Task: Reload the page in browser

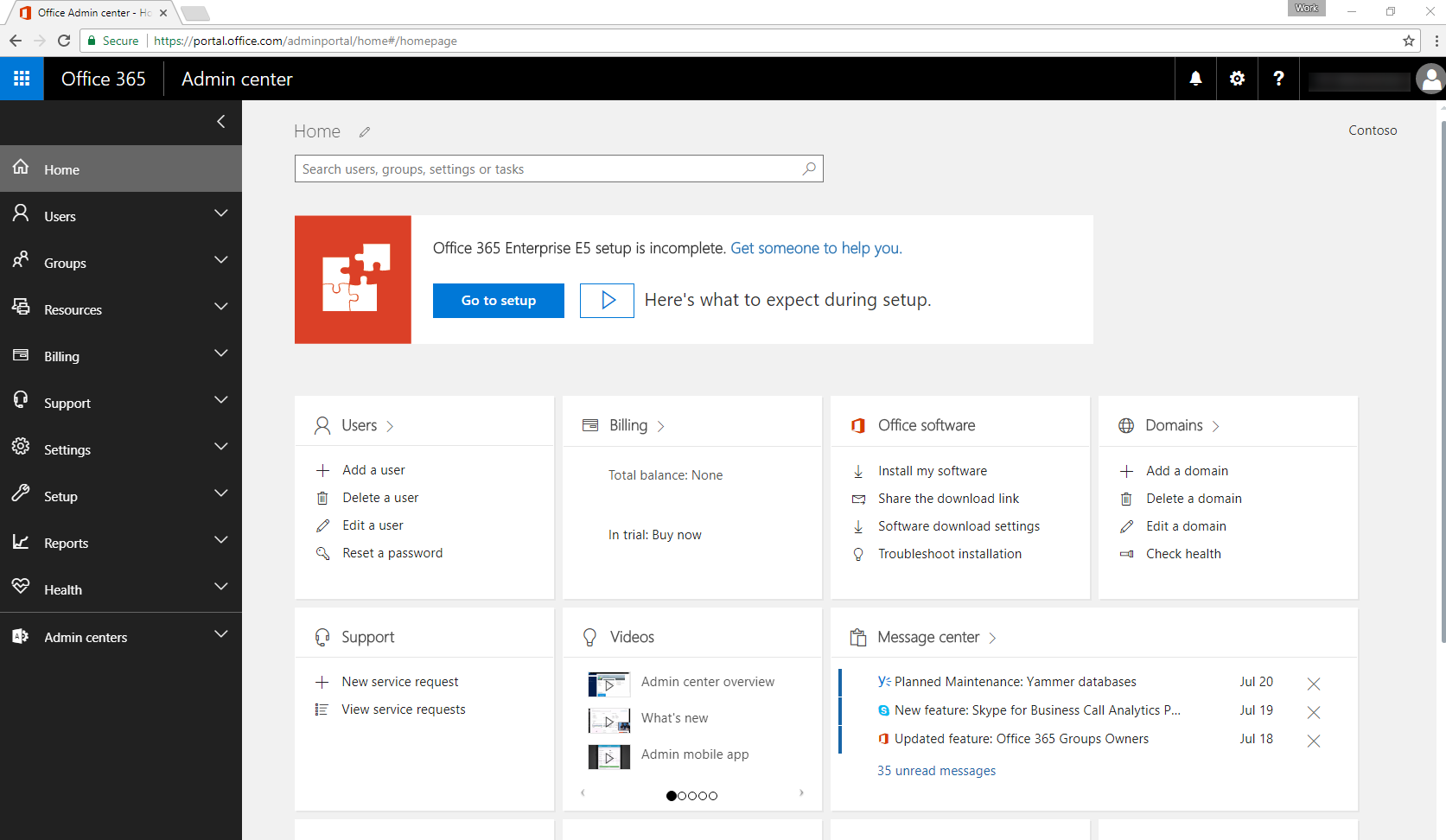Action: click(64, 41)
